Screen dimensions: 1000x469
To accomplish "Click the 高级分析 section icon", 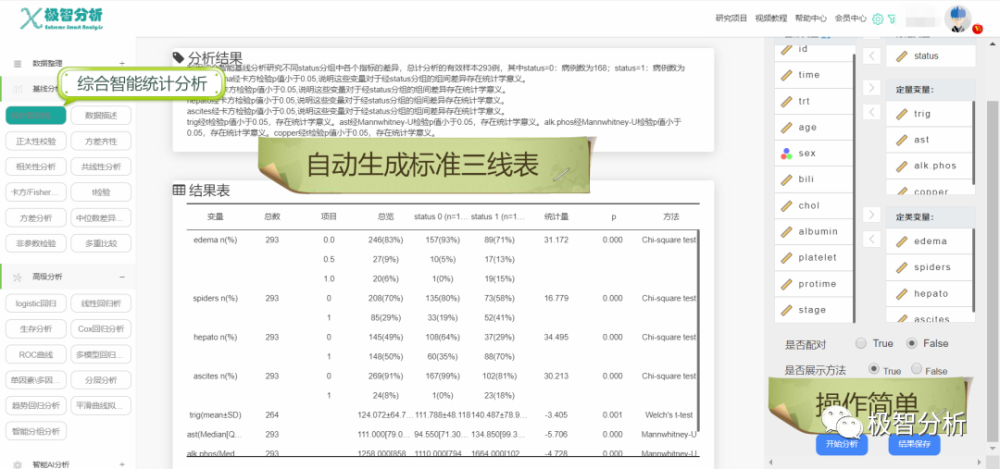I will click(17, 277).
